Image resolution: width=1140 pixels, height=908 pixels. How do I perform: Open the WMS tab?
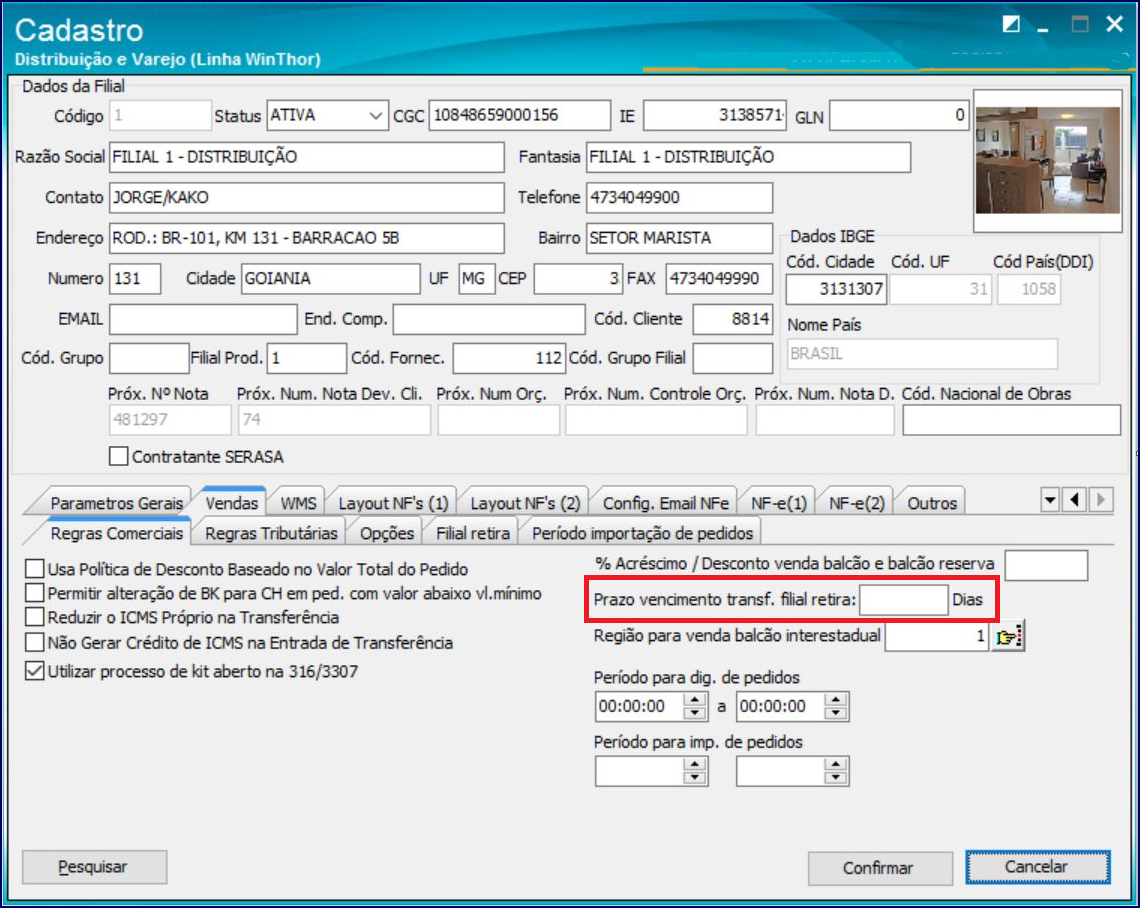[298, 503]
